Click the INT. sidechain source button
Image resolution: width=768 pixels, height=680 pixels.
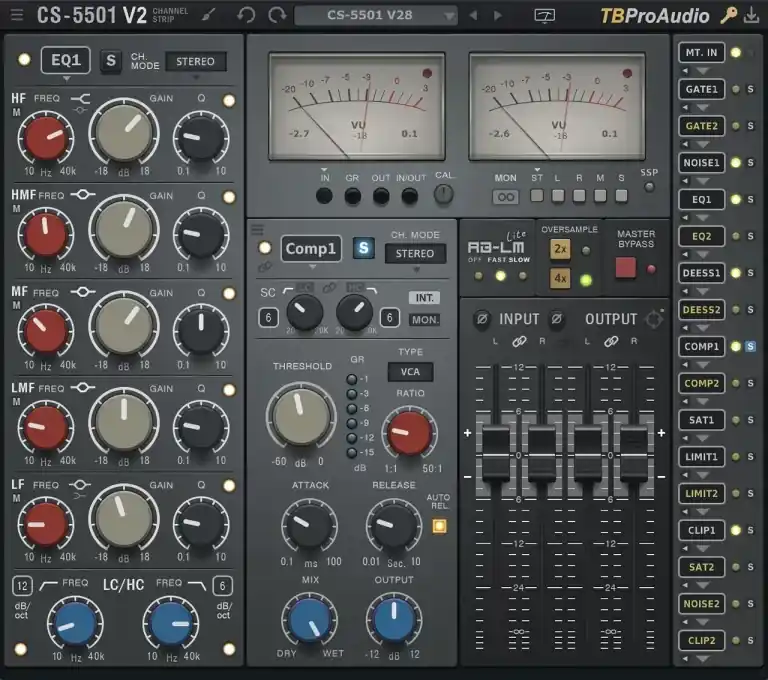pos(425,298)
